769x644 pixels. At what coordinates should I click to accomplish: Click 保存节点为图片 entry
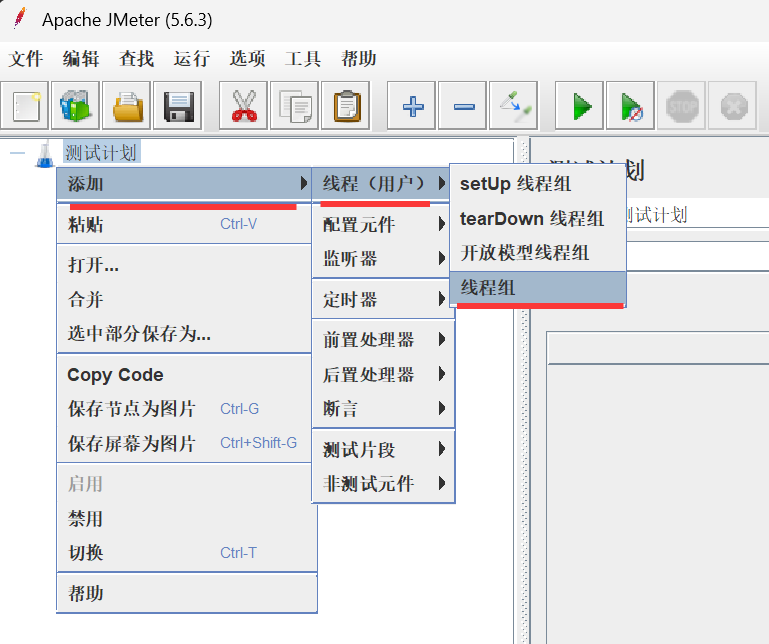pos(184,409)
